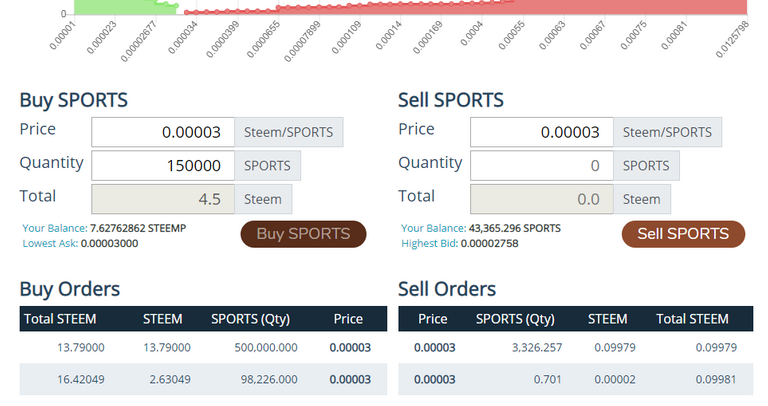768x406 pixels.
Task: Edit the Sell quantity field showing 0
Action: [542, 166]
